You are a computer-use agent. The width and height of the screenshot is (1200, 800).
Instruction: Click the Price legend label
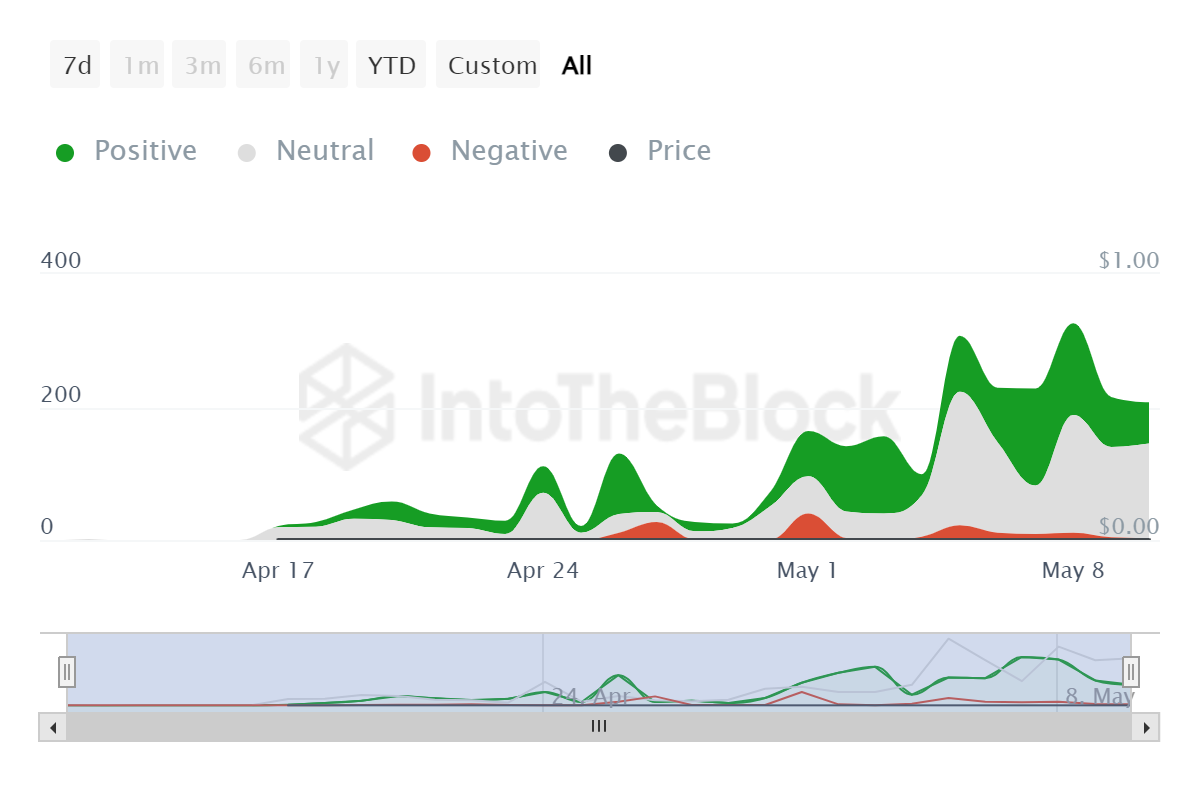coord(679,151)
